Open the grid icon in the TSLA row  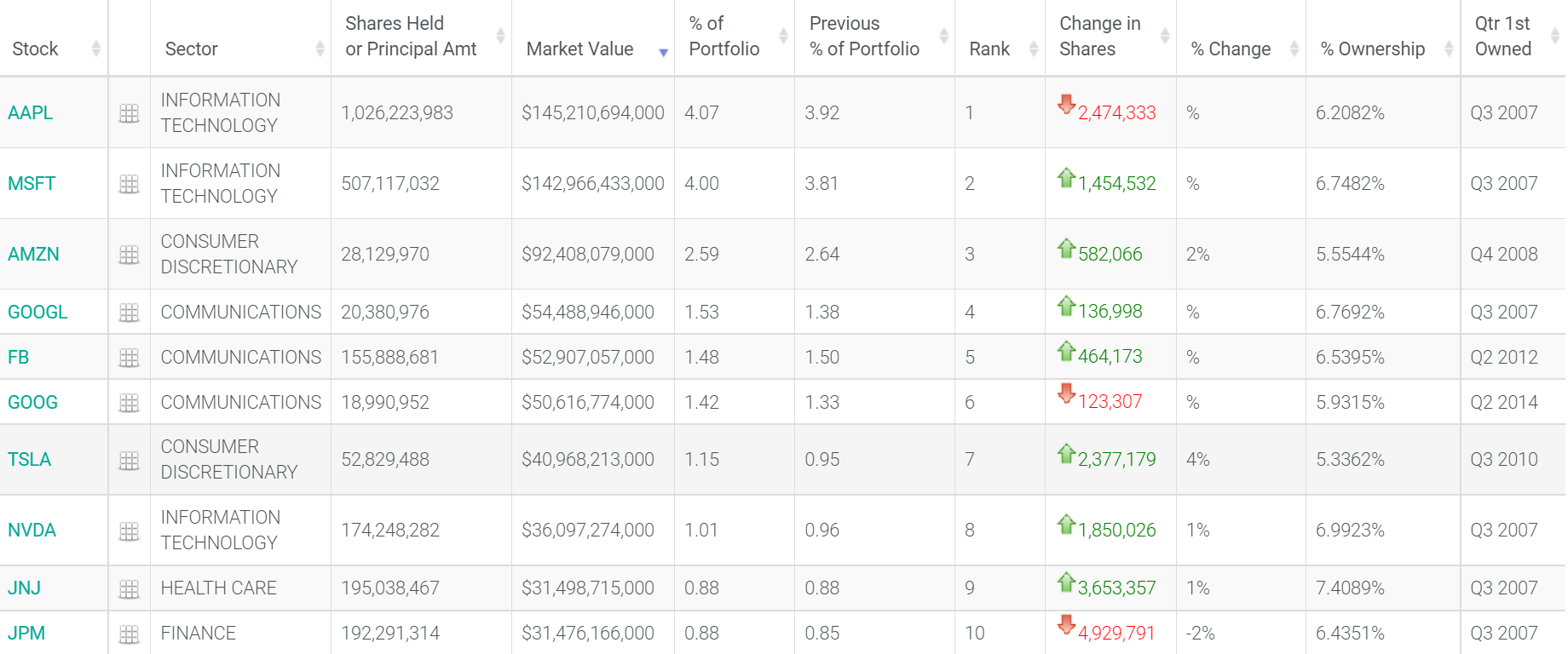pyautogui.click(x=129, y=460)
